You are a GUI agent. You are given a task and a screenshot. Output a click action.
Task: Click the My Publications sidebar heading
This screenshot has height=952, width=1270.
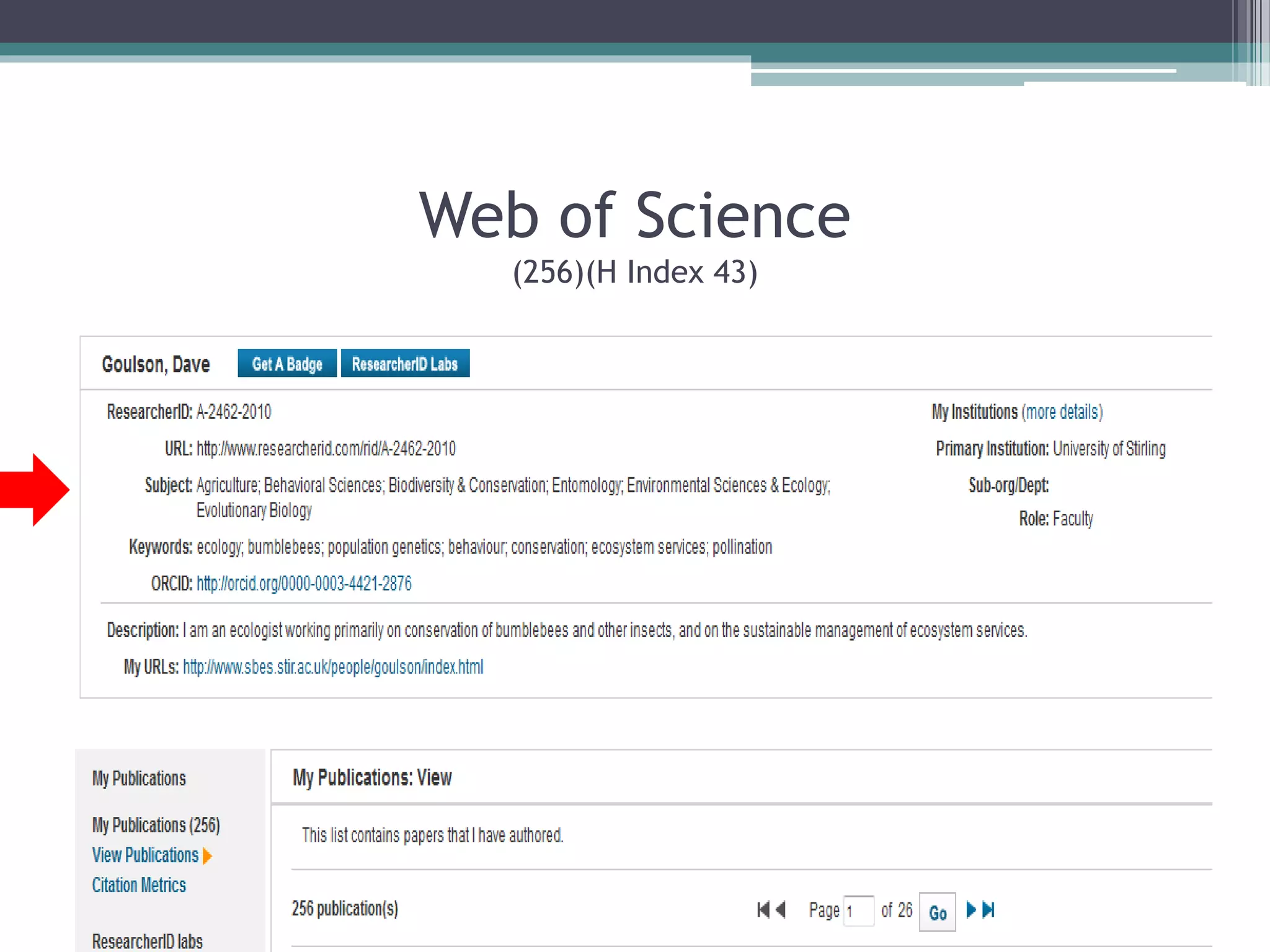pos(139,778)
